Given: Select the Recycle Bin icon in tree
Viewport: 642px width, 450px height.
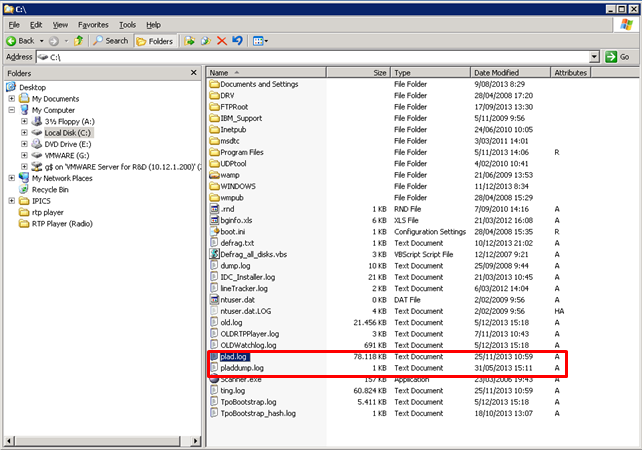Looking at the screenshot, I should 24,190.
